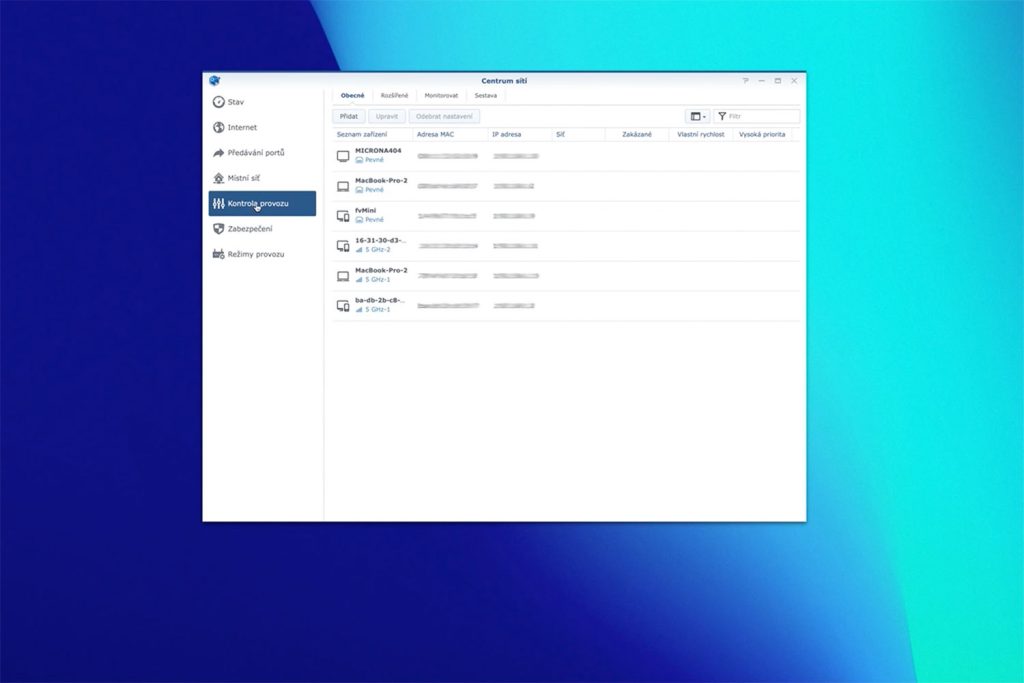Click the Adresa MAC column header
1024x683 pixels.
pos(450,135)
